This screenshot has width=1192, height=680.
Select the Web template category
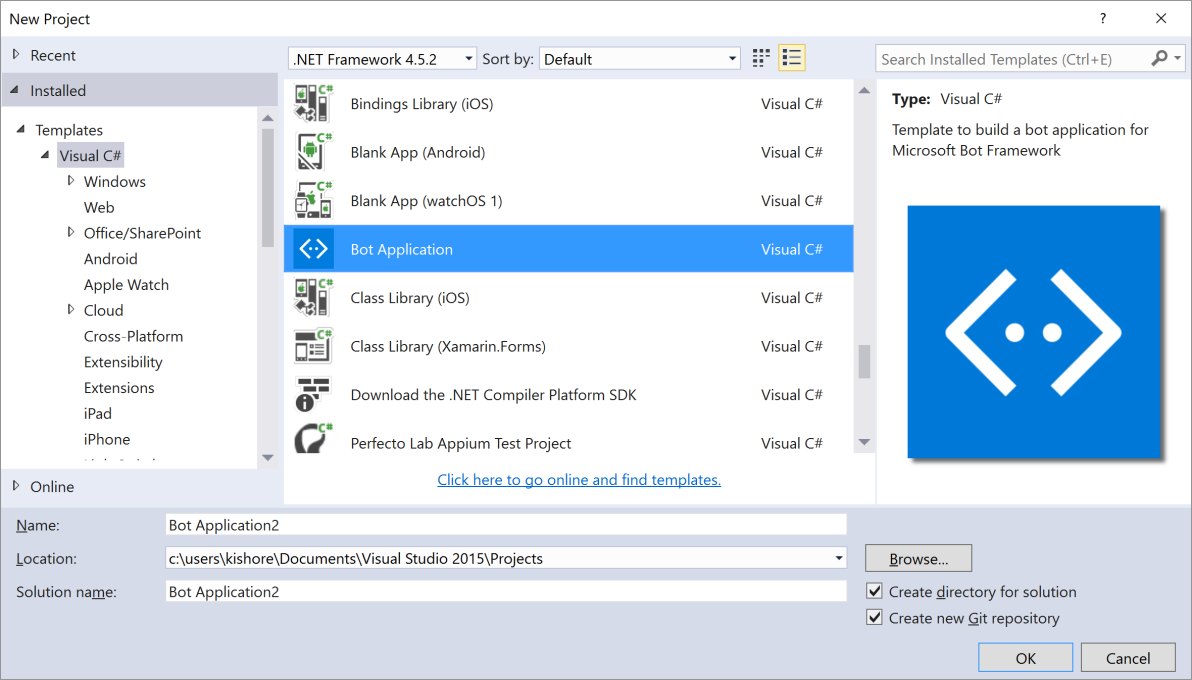[x=99, y=207]
